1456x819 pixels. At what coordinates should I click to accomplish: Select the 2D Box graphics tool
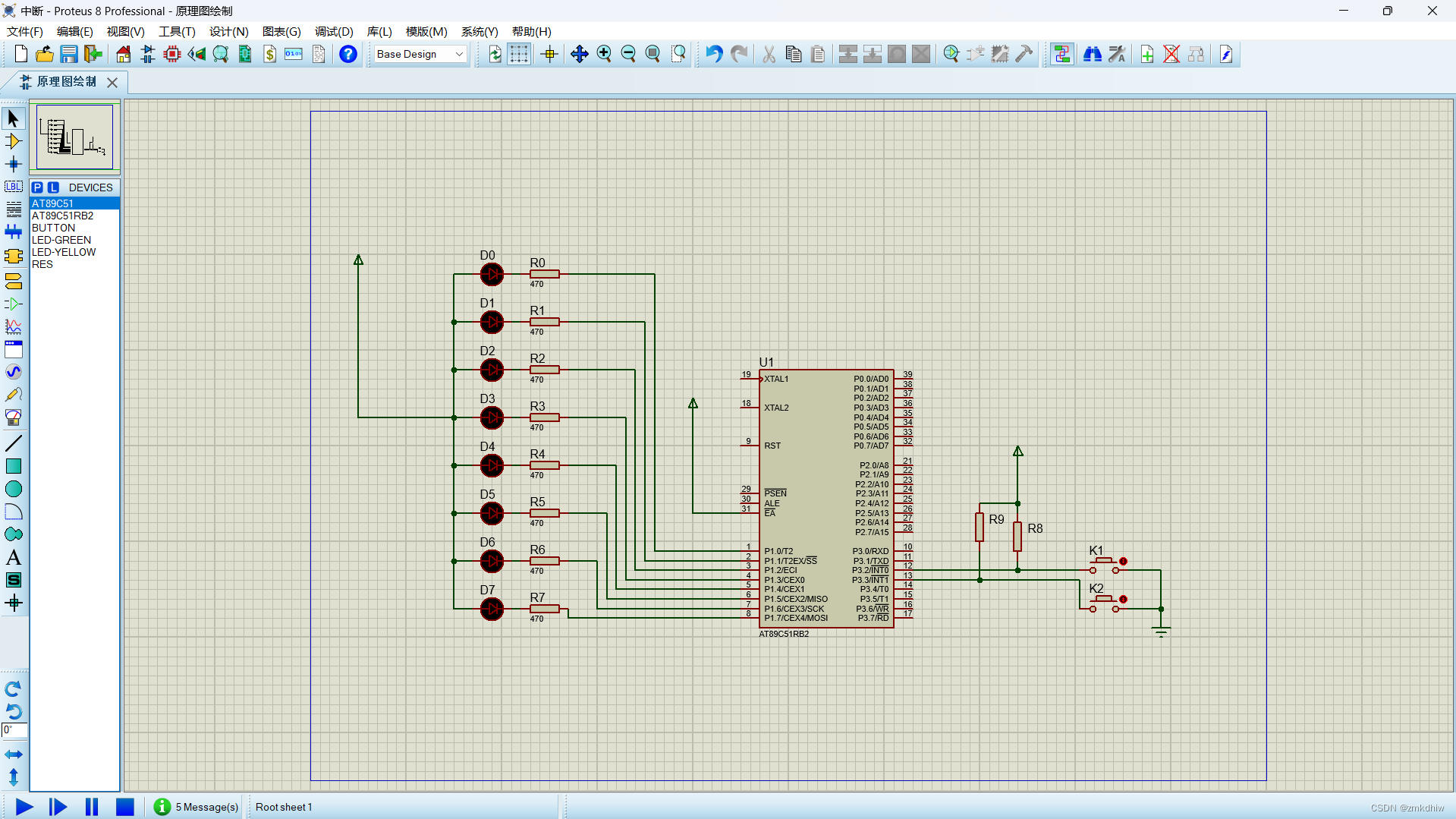click(13, 466)
